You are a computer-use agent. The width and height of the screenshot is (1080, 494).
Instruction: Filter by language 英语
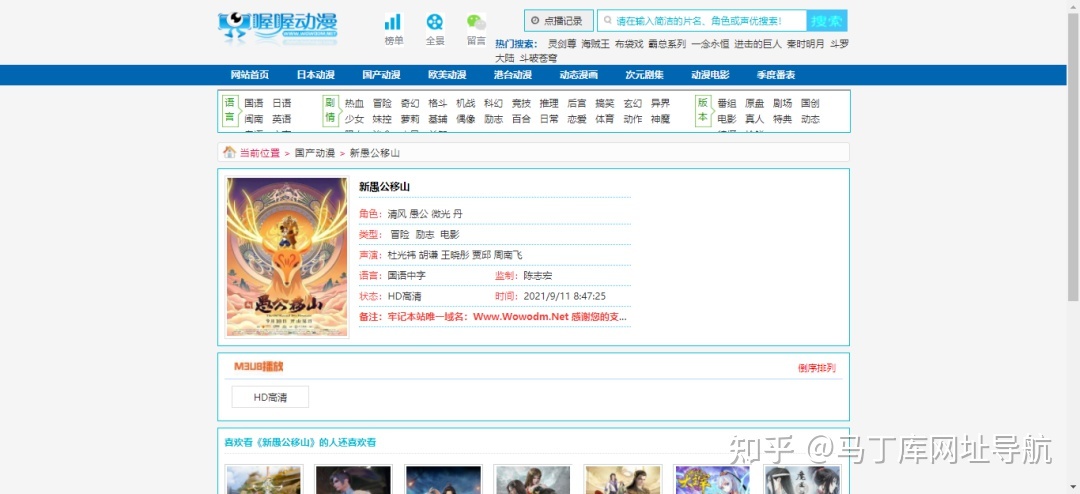coord(282,119)
